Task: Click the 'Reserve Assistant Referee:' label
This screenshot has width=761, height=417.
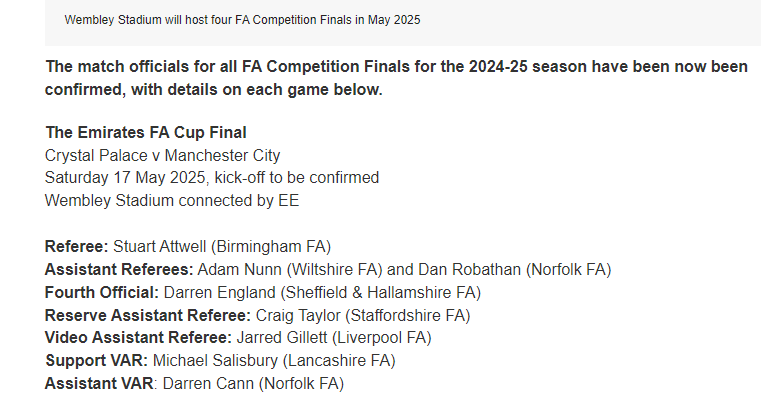Action: coord(148,315)
